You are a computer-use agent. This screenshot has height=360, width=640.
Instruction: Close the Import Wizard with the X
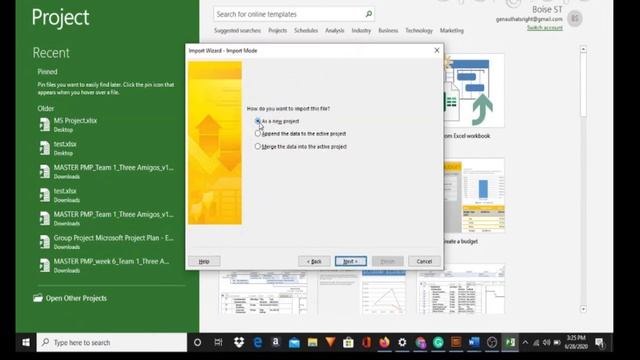point(437,50)
